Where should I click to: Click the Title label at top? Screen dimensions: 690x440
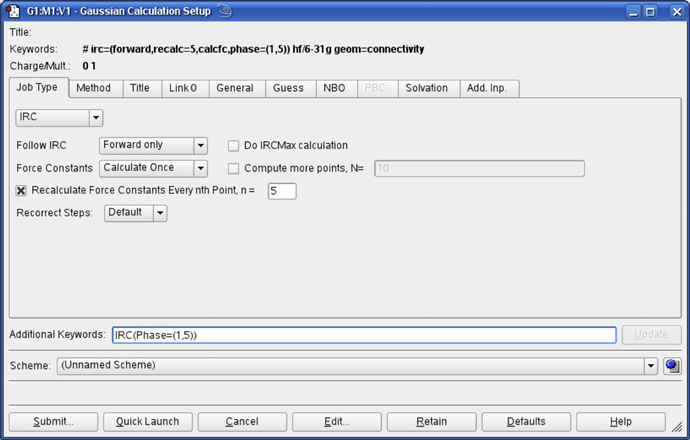click(x=20, y=32)
